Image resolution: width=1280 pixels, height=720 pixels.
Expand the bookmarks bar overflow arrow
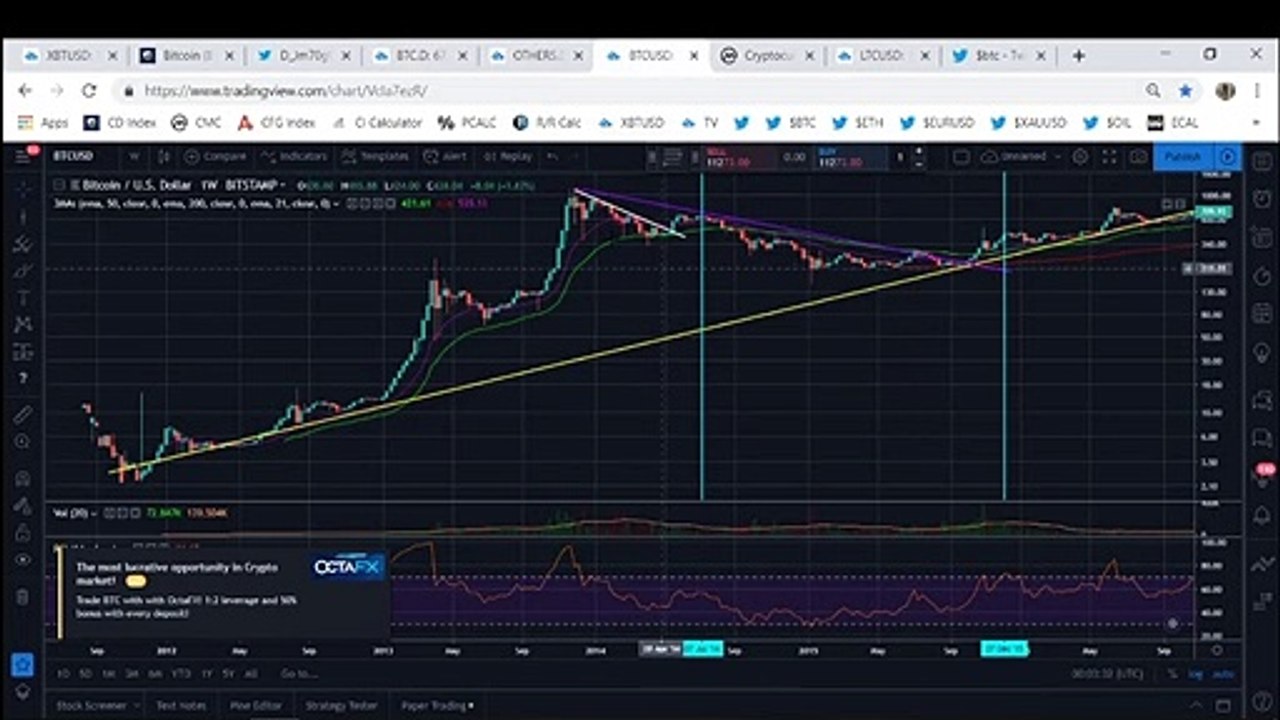(1256, 122)
